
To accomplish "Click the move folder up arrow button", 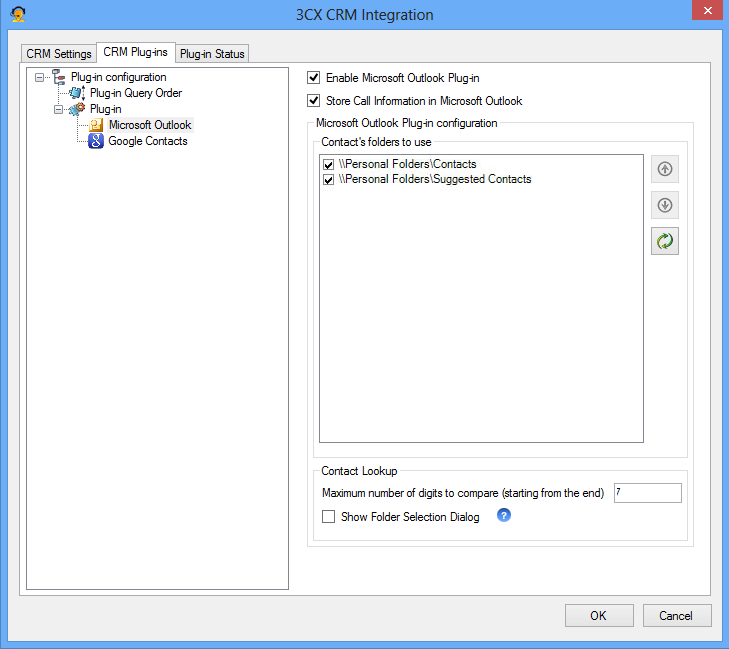I will [664, 169].
